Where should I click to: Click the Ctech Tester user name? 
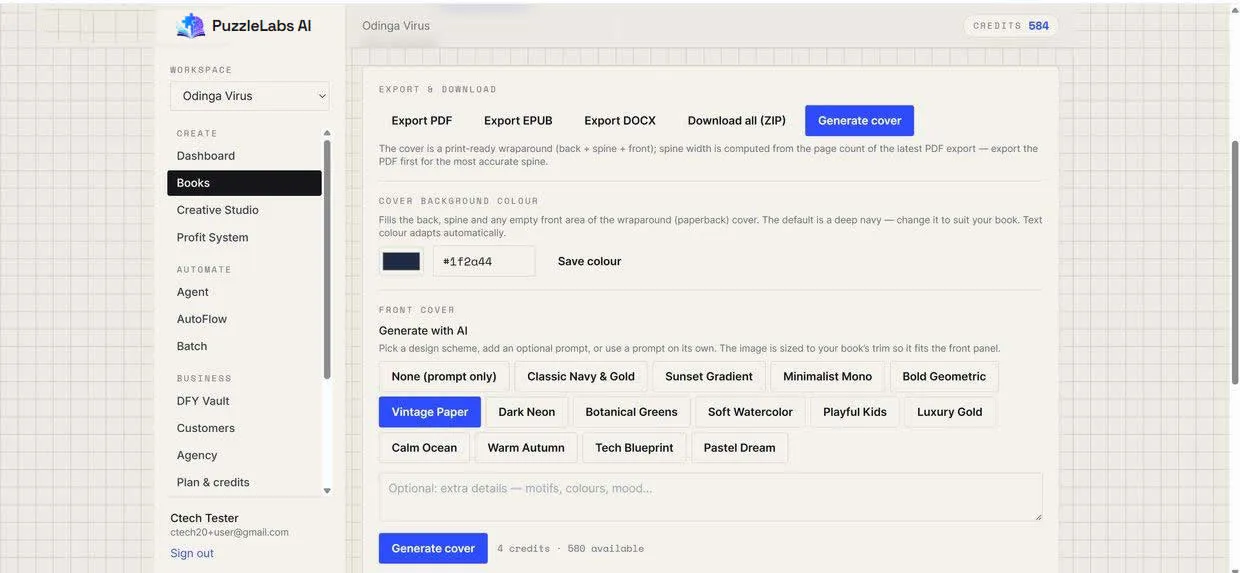(x=204, y=518)
